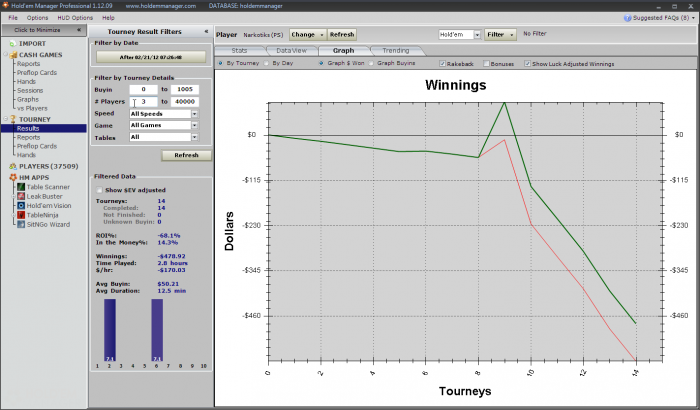
Task: Click the finish position 6 histogram bar
Action: 157,330
